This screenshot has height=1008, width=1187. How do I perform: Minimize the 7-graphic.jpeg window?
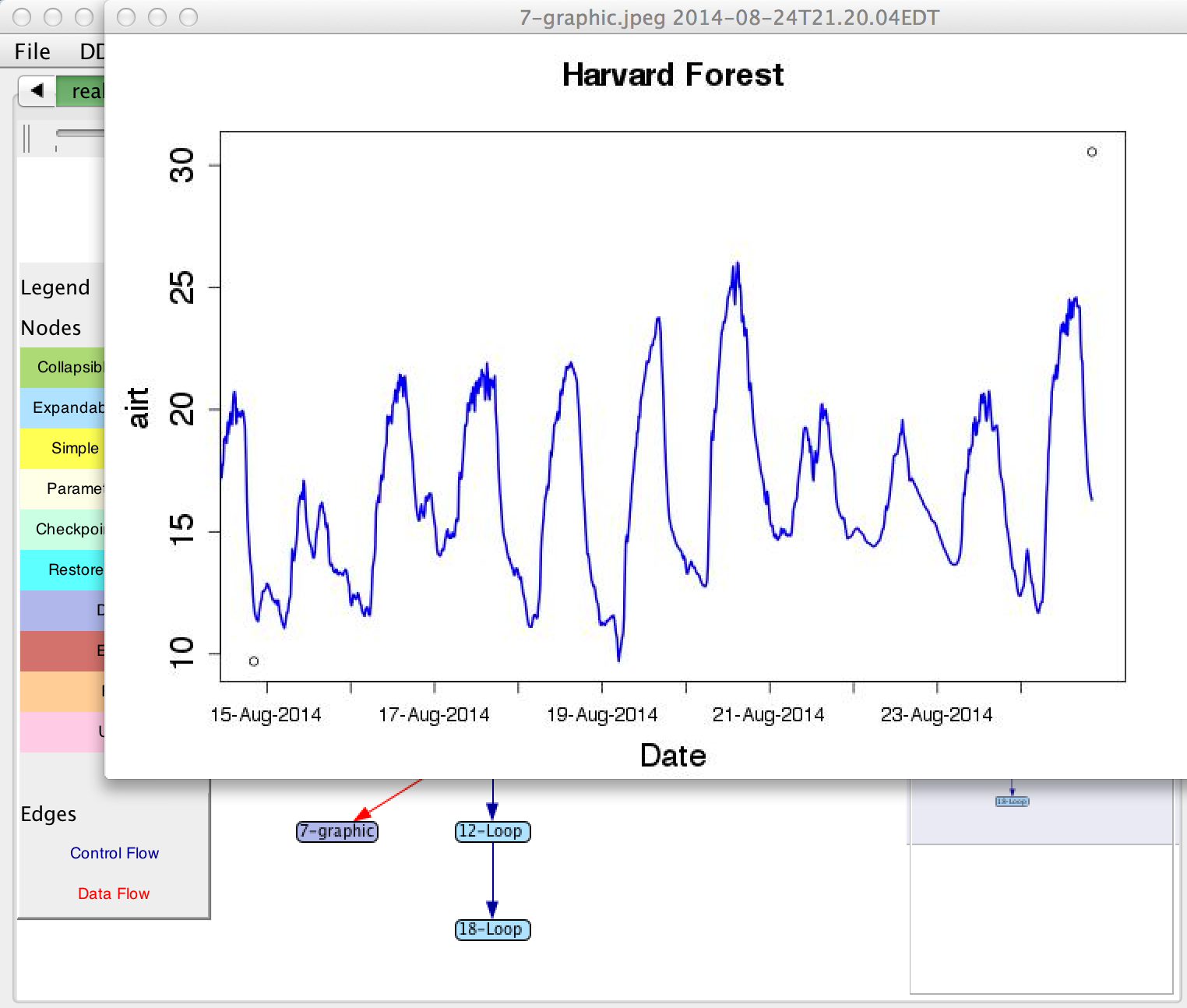click(157, 17)
